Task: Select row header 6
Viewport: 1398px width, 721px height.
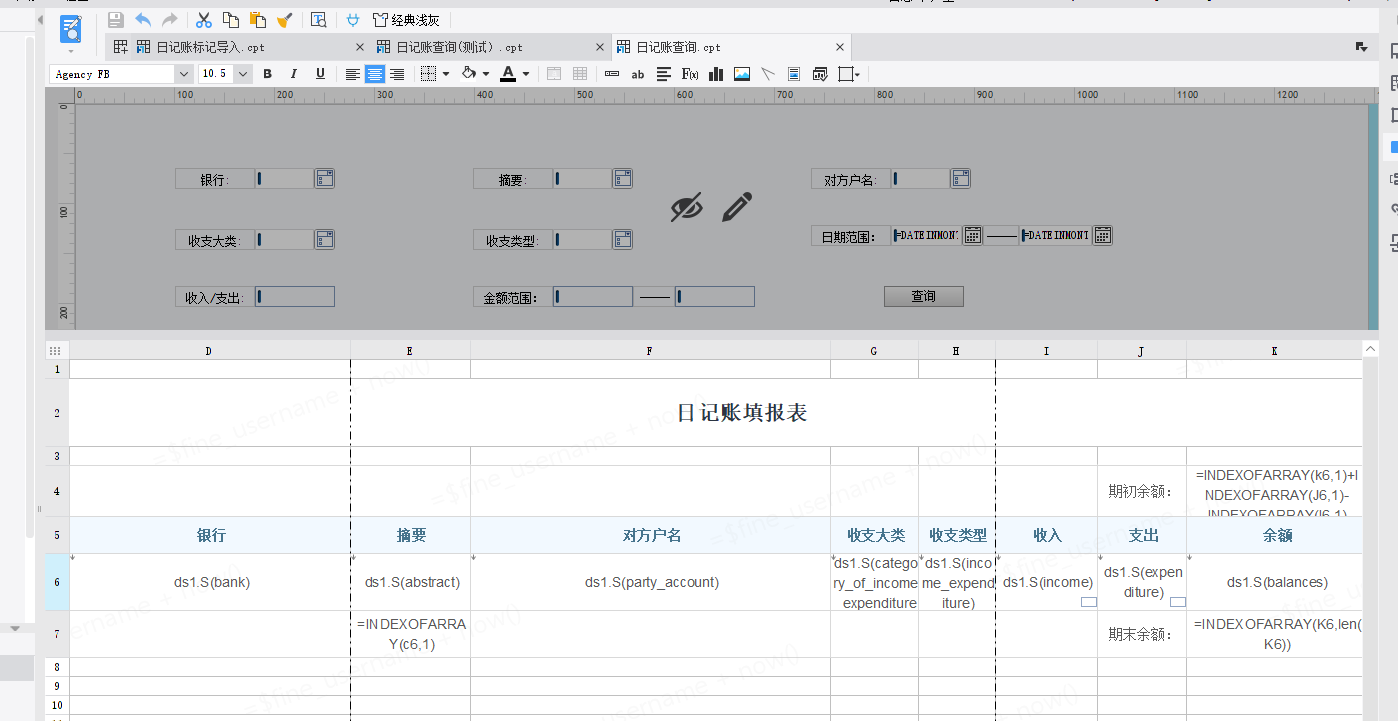Action: click(x=57, y=582)
